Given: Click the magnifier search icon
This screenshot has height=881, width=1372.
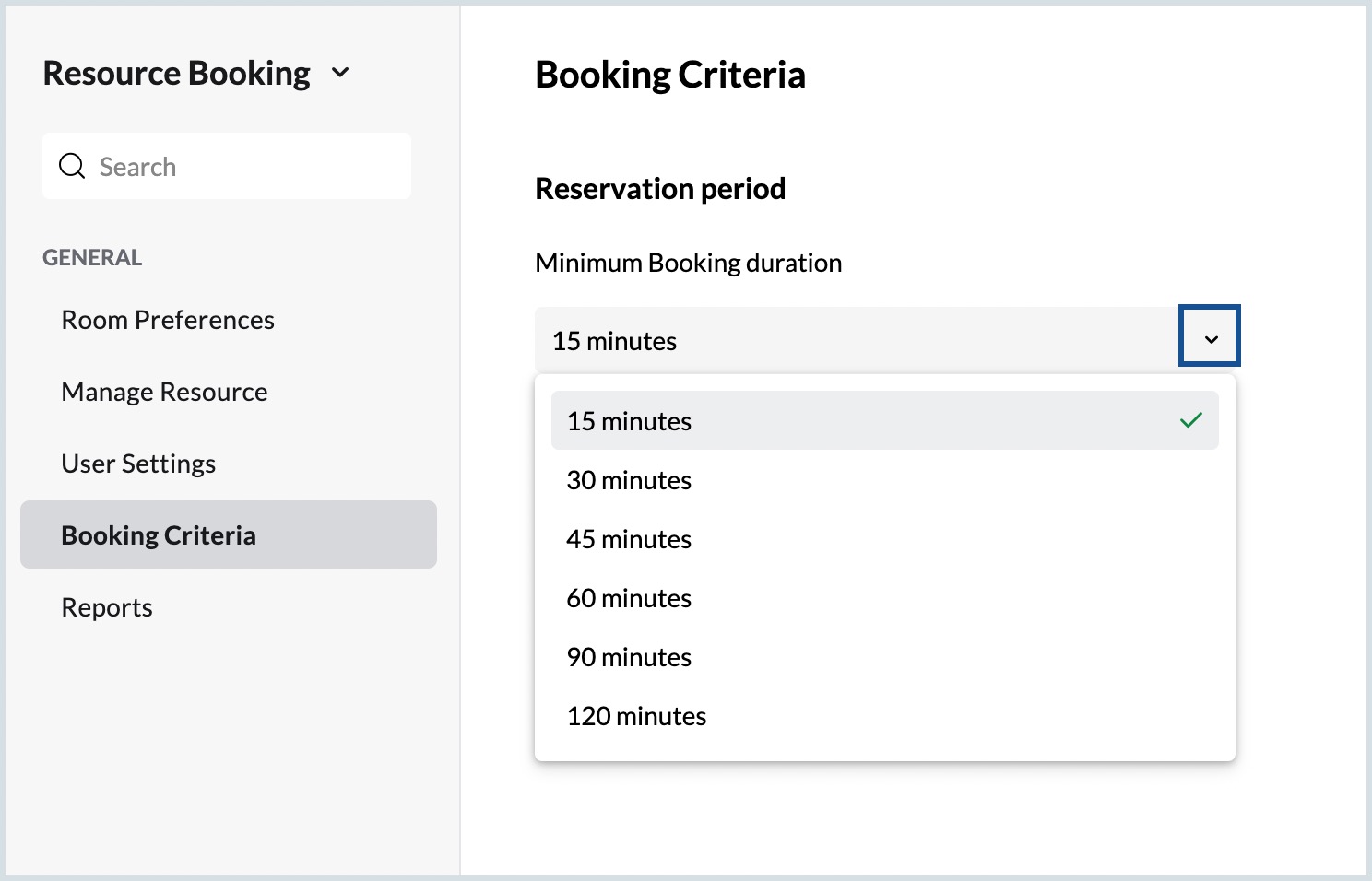Looking at the screenshot, I should tap(72, 166).
